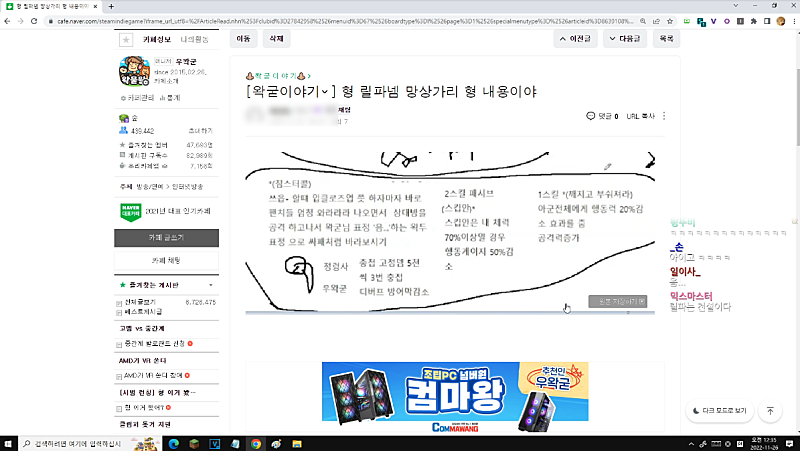Switch to the 나의활동 tab
This screenshot has height=451, width=800.
coord(194,39)
